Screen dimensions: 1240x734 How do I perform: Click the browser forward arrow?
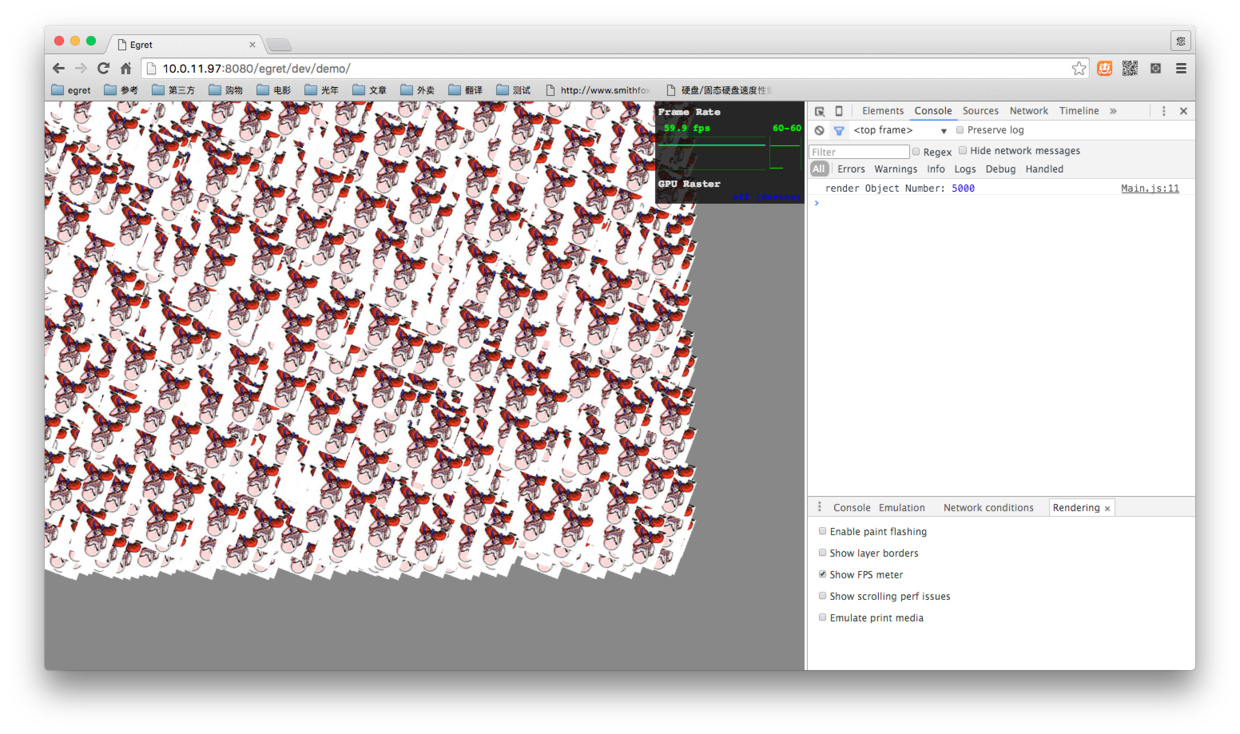coord(81,68)
